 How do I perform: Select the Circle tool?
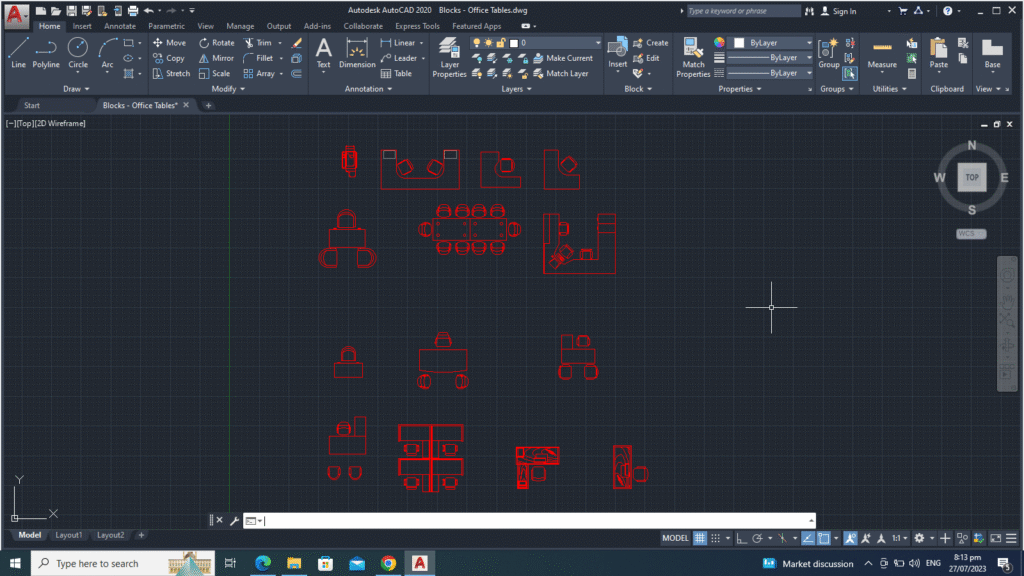click(78, 53)
